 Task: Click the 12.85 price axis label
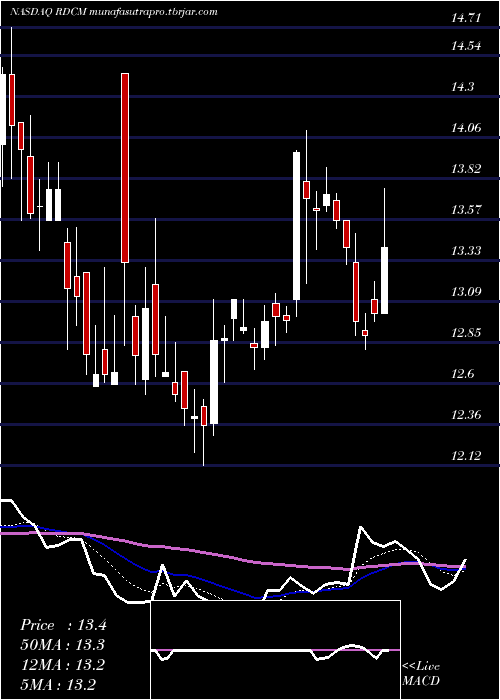[466, 333]
